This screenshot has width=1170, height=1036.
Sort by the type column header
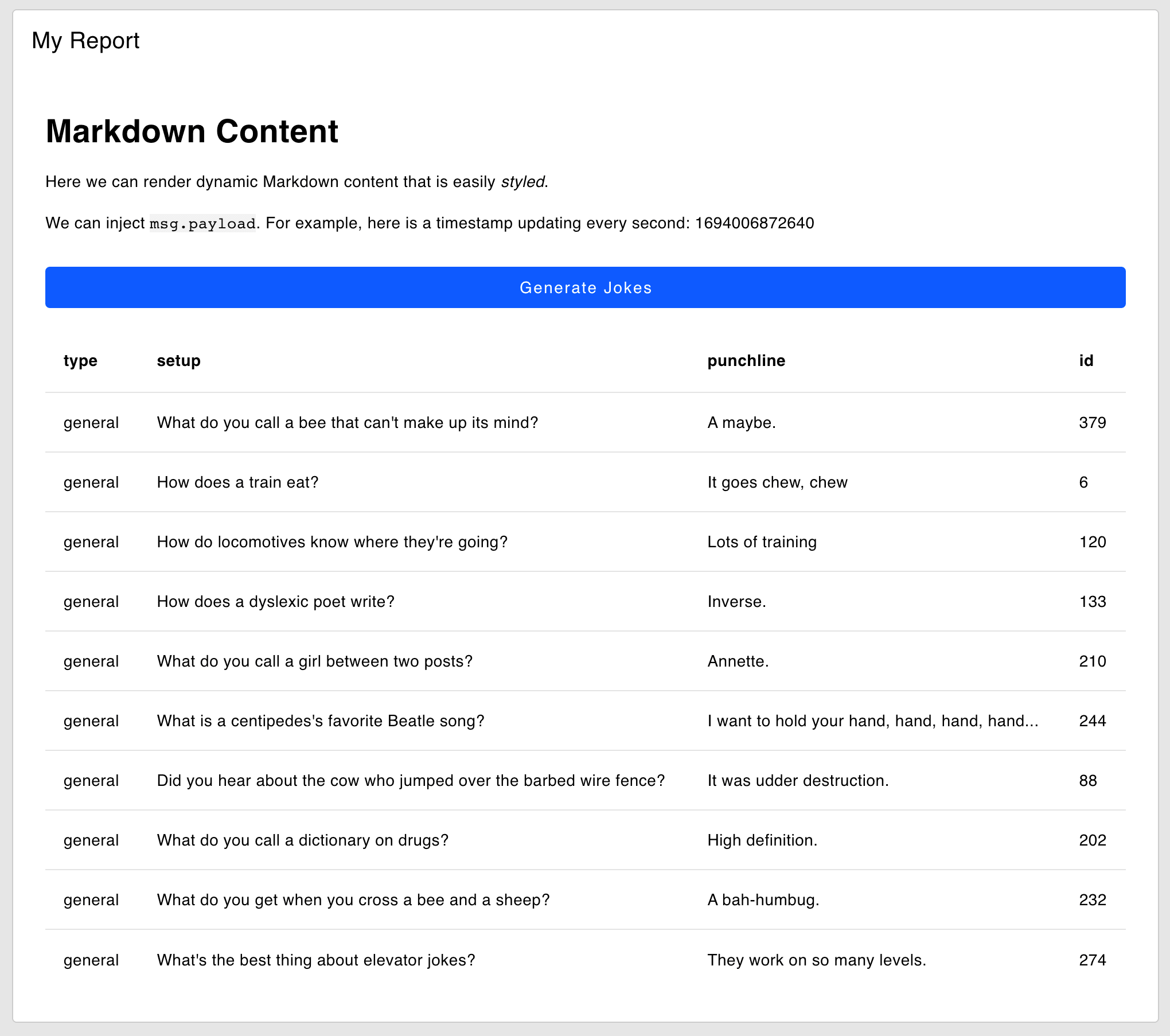tap(80, 360)
